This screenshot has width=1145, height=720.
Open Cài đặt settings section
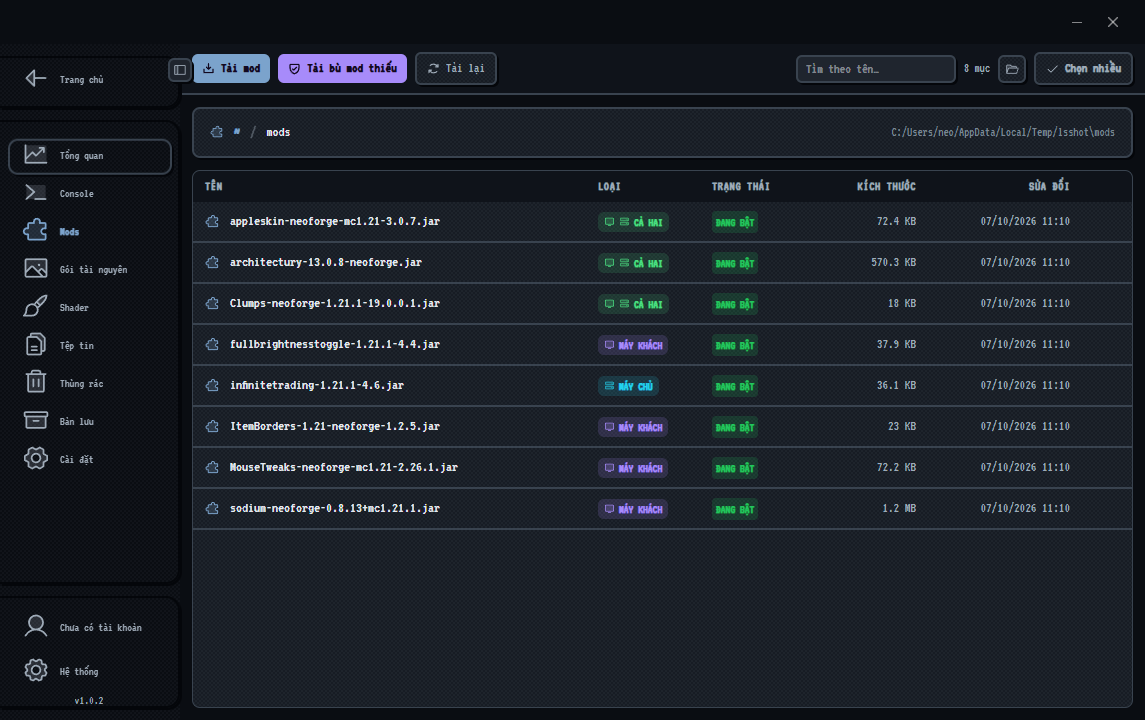click(90, 459)
